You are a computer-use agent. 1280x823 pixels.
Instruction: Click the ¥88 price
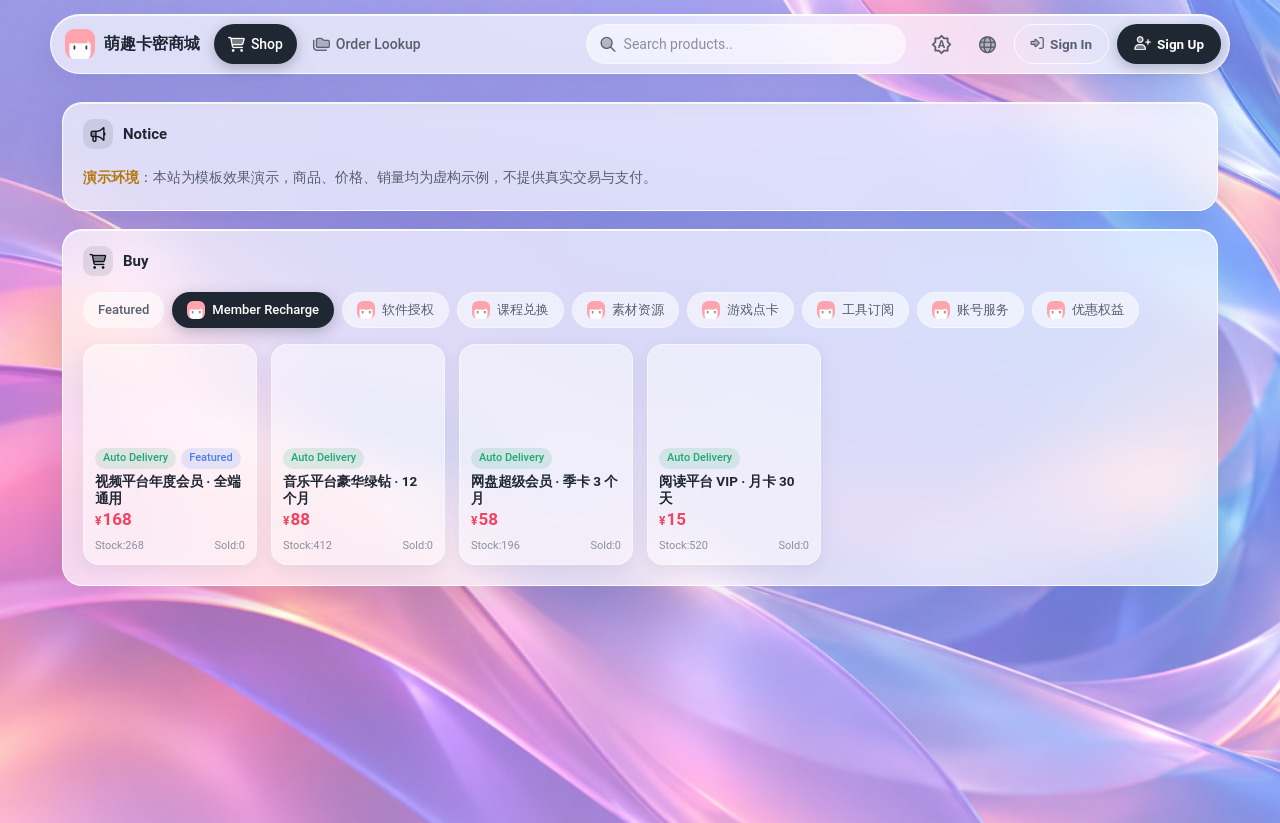pyautogui.click(x=296, y=520)
